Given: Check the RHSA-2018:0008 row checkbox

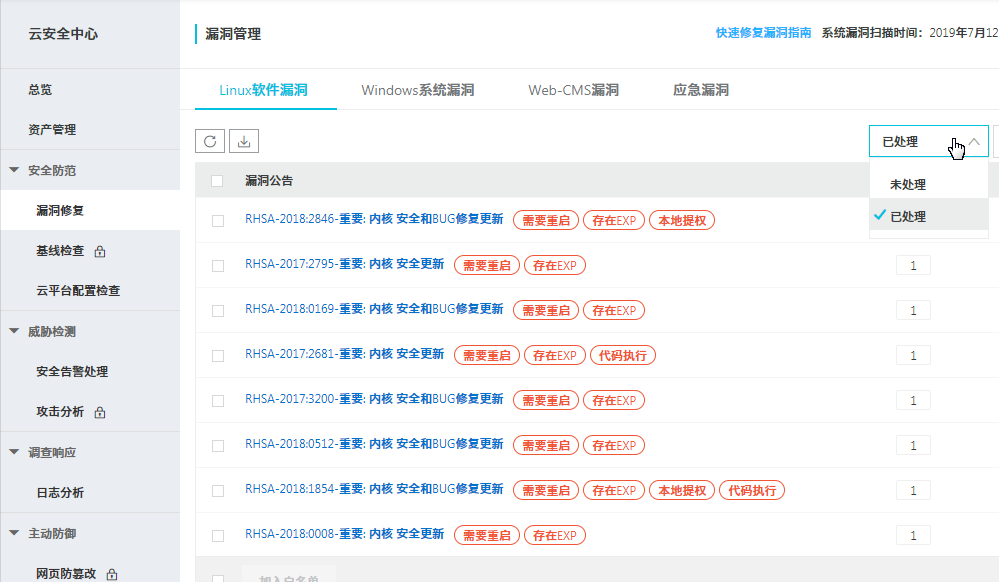Looking at the screenshot, I should click(x=218, y=535).
